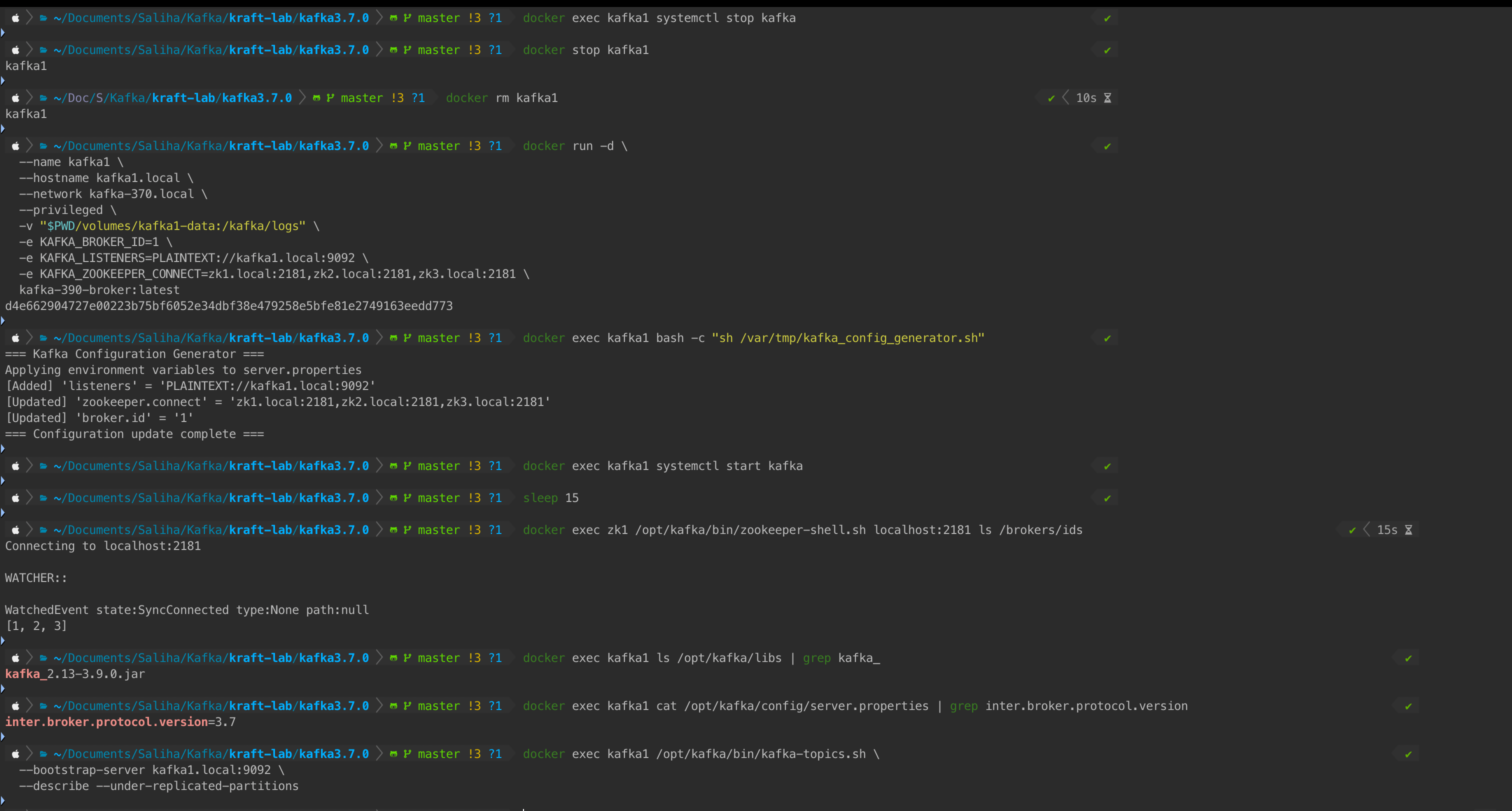The width and height of the screenshot is (1512, 811).
Task: Click the octopus git status icon before master
Action: pyautogui.click(x=394, y=17)
